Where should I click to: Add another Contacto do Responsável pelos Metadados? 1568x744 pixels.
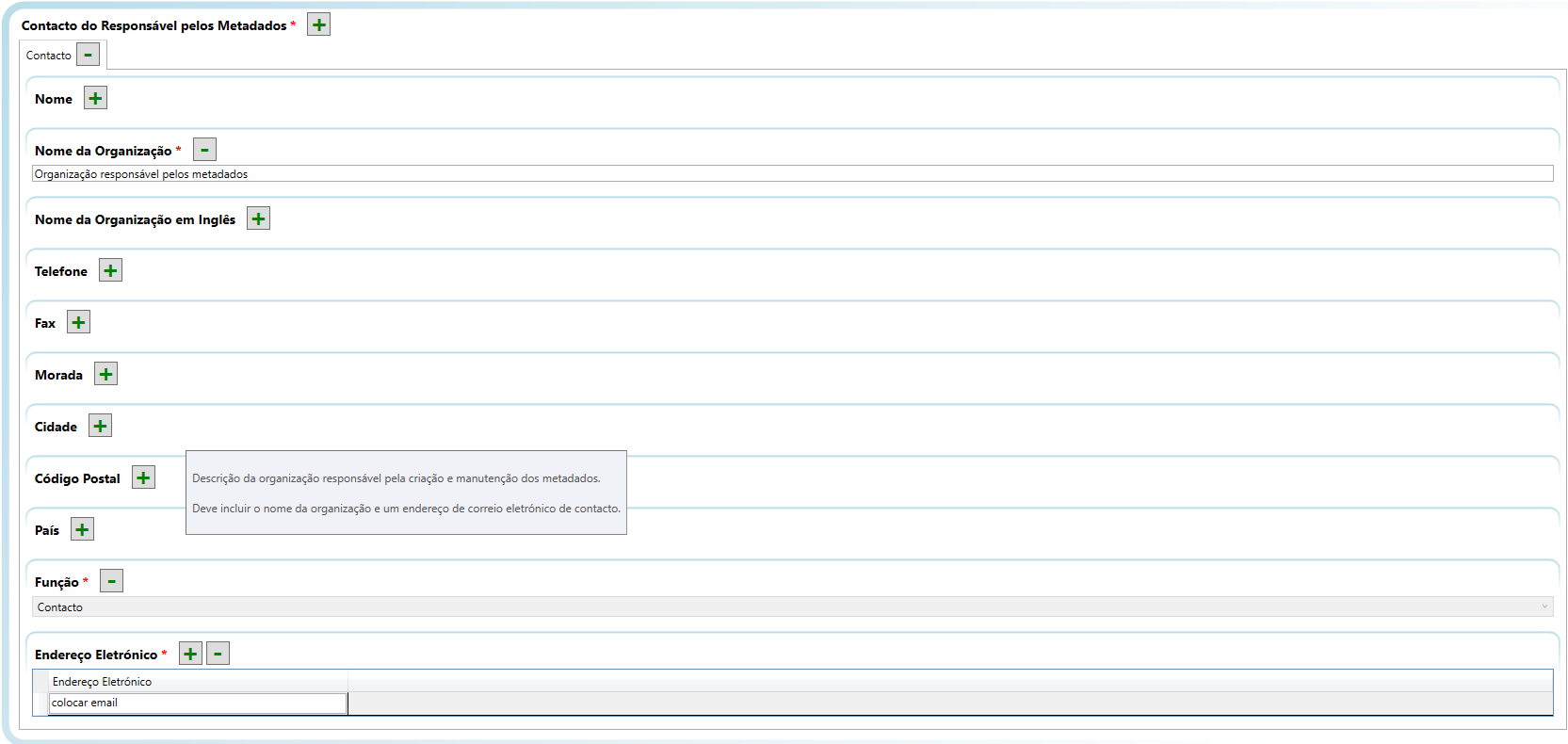tap(319, 24)
